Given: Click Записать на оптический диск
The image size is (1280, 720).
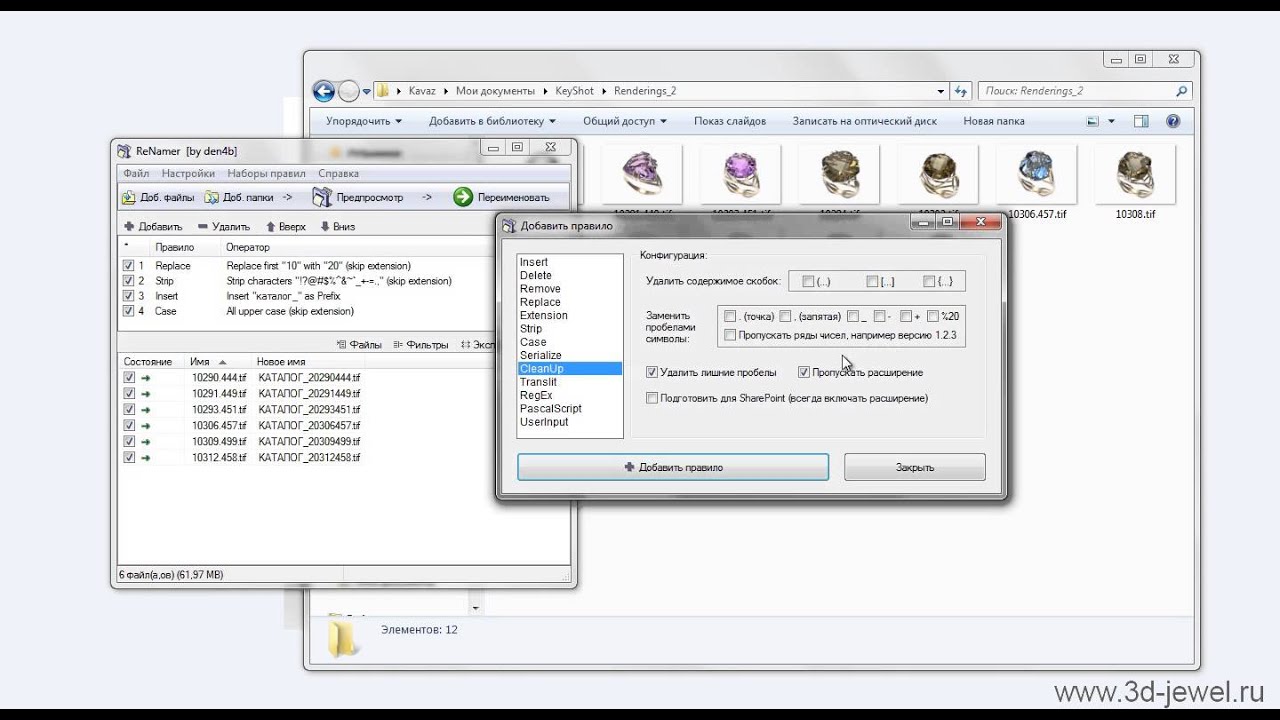Looking at the screenshot, I should pos(865,121).
